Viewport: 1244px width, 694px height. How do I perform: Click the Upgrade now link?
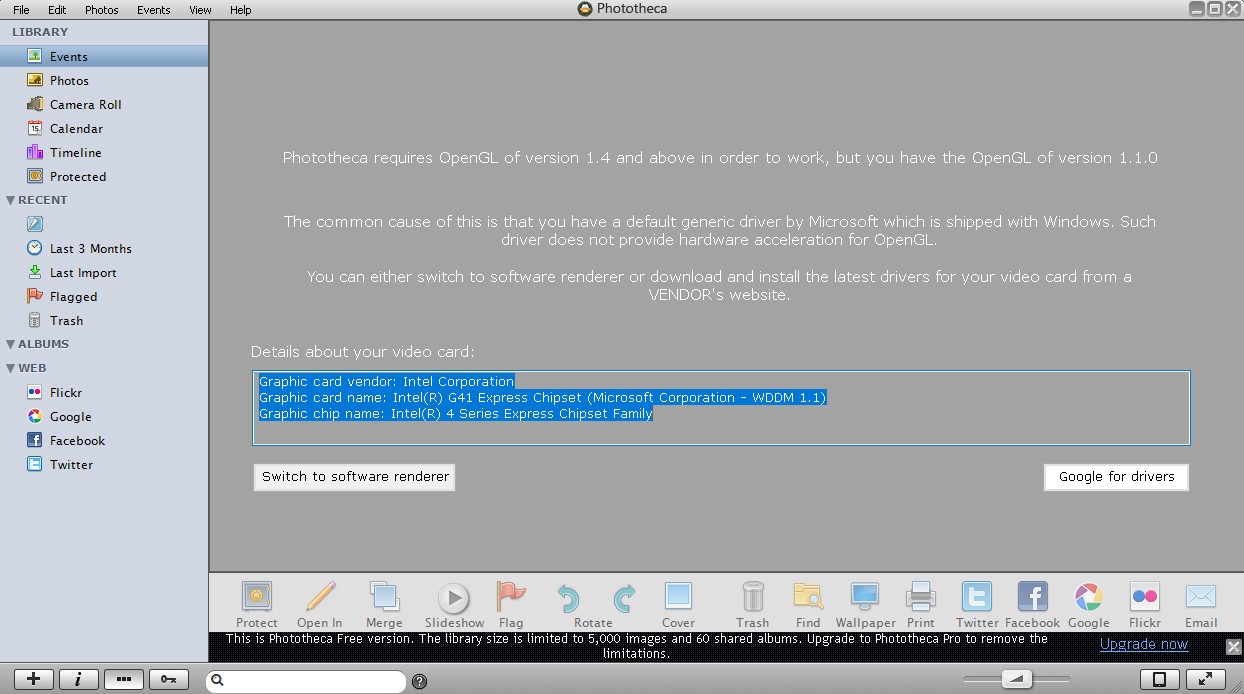tap(1143, 644)
